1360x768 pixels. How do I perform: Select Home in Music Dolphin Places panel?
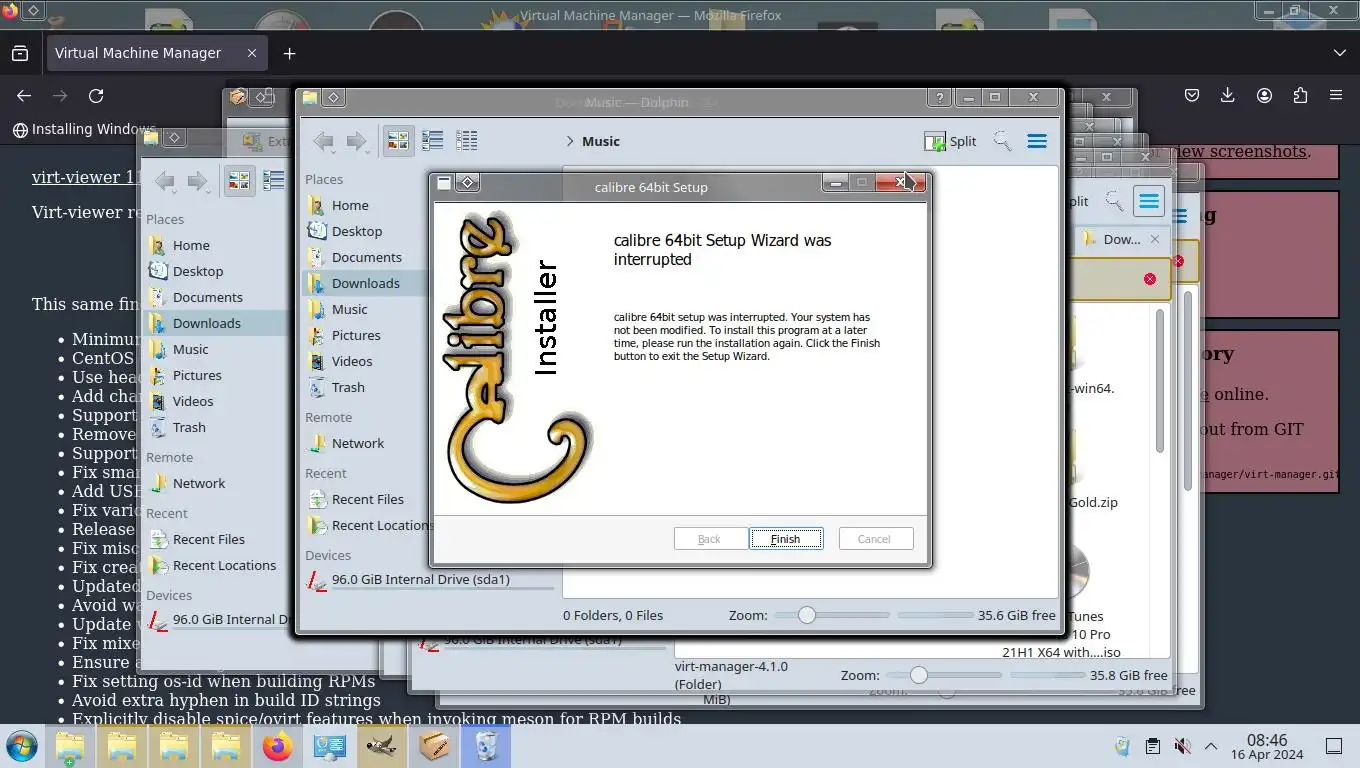point(350,205)
